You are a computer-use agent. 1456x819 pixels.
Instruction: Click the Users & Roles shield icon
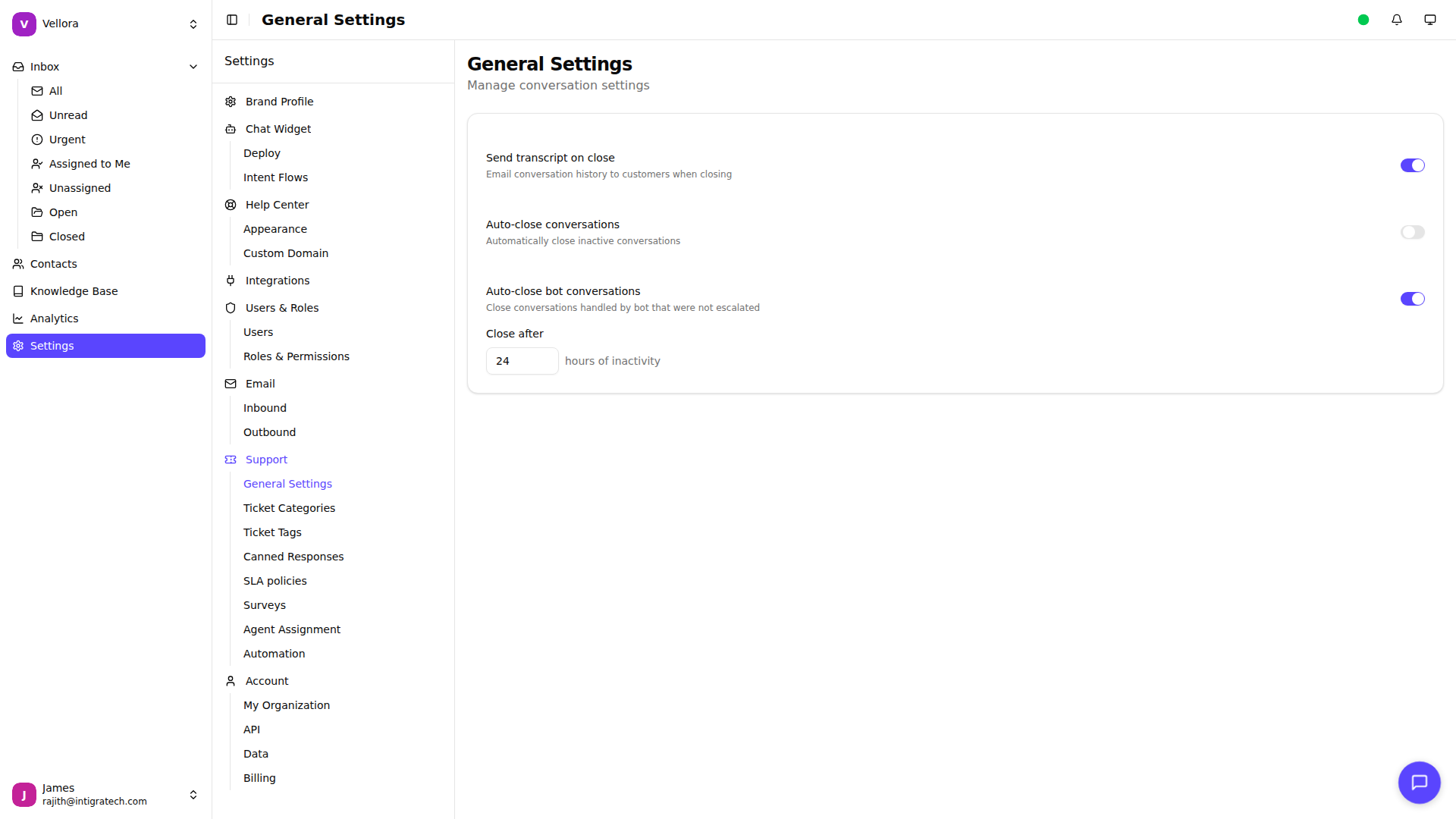pos(231,308)
